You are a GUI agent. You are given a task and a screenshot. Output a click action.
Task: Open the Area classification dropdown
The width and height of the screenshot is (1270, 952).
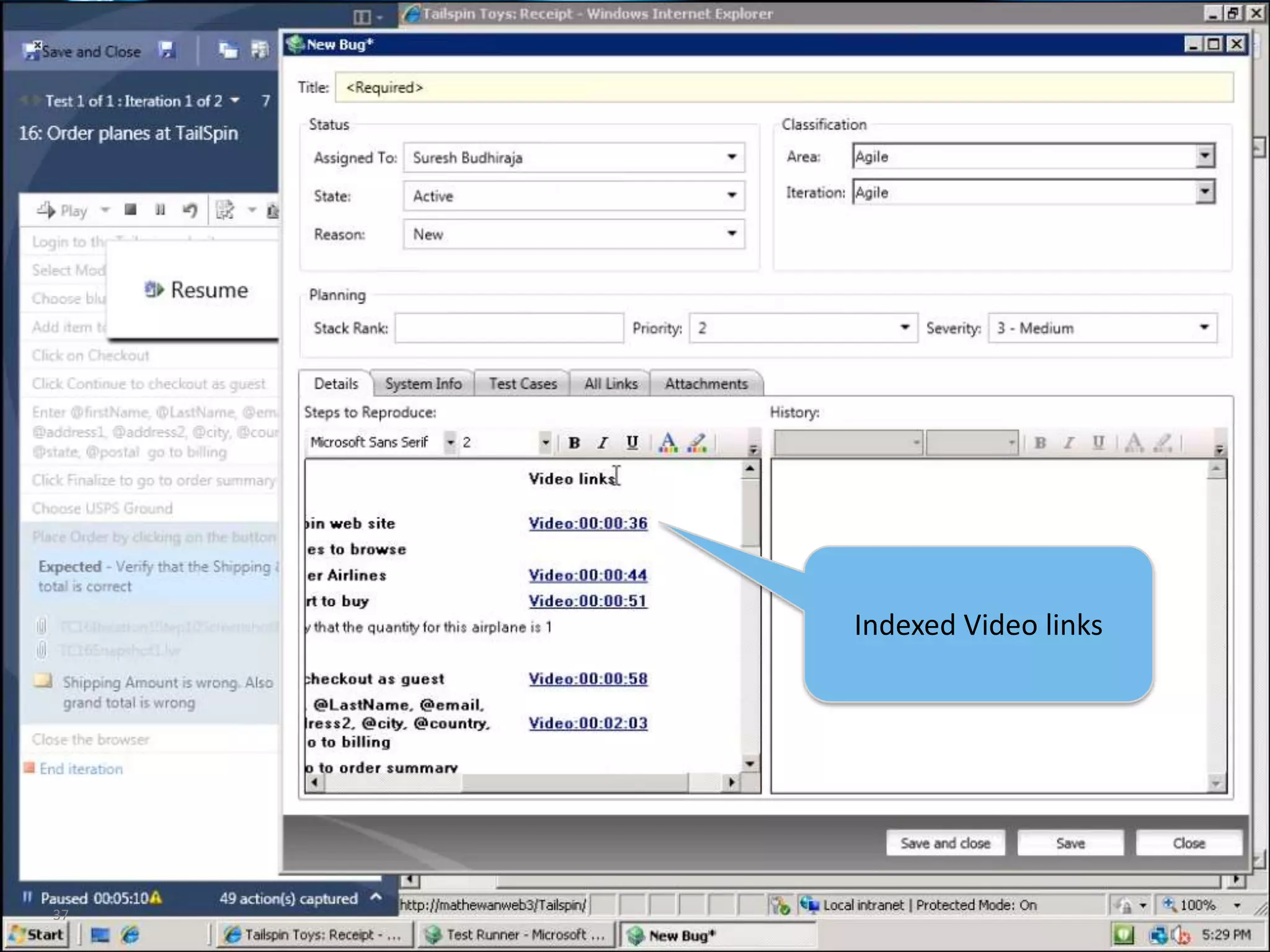tap(1204, 156)
